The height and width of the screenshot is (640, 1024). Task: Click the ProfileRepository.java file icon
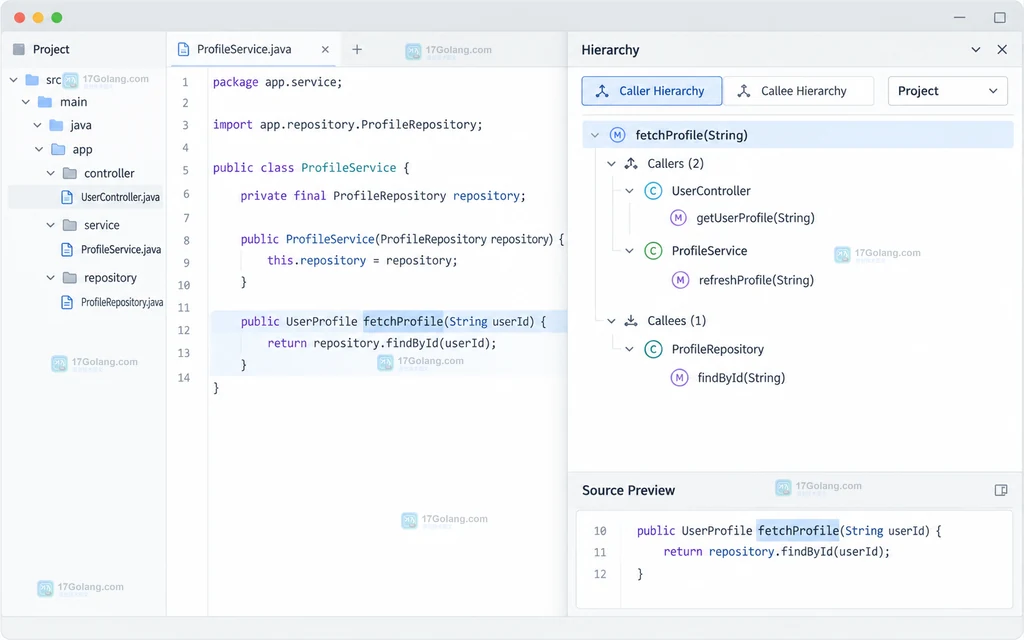click(x=67, y=302)
